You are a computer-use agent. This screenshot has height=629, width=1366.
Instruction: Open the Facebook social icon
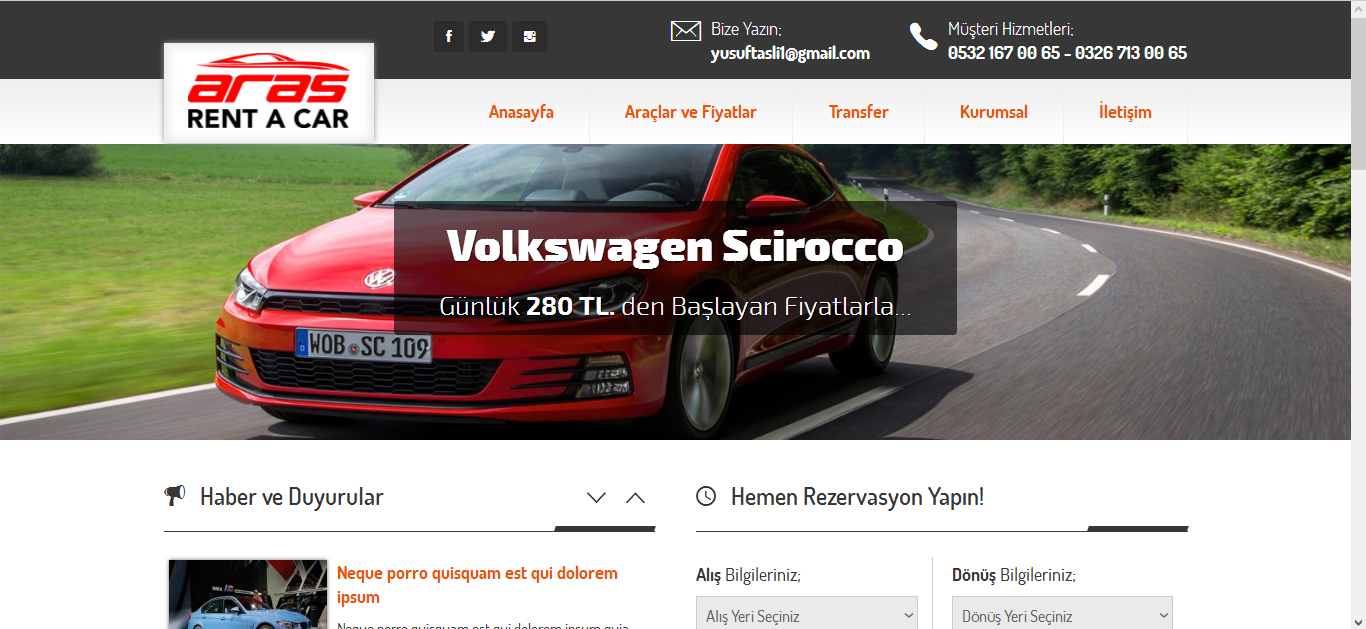click(x=449, y=37)
